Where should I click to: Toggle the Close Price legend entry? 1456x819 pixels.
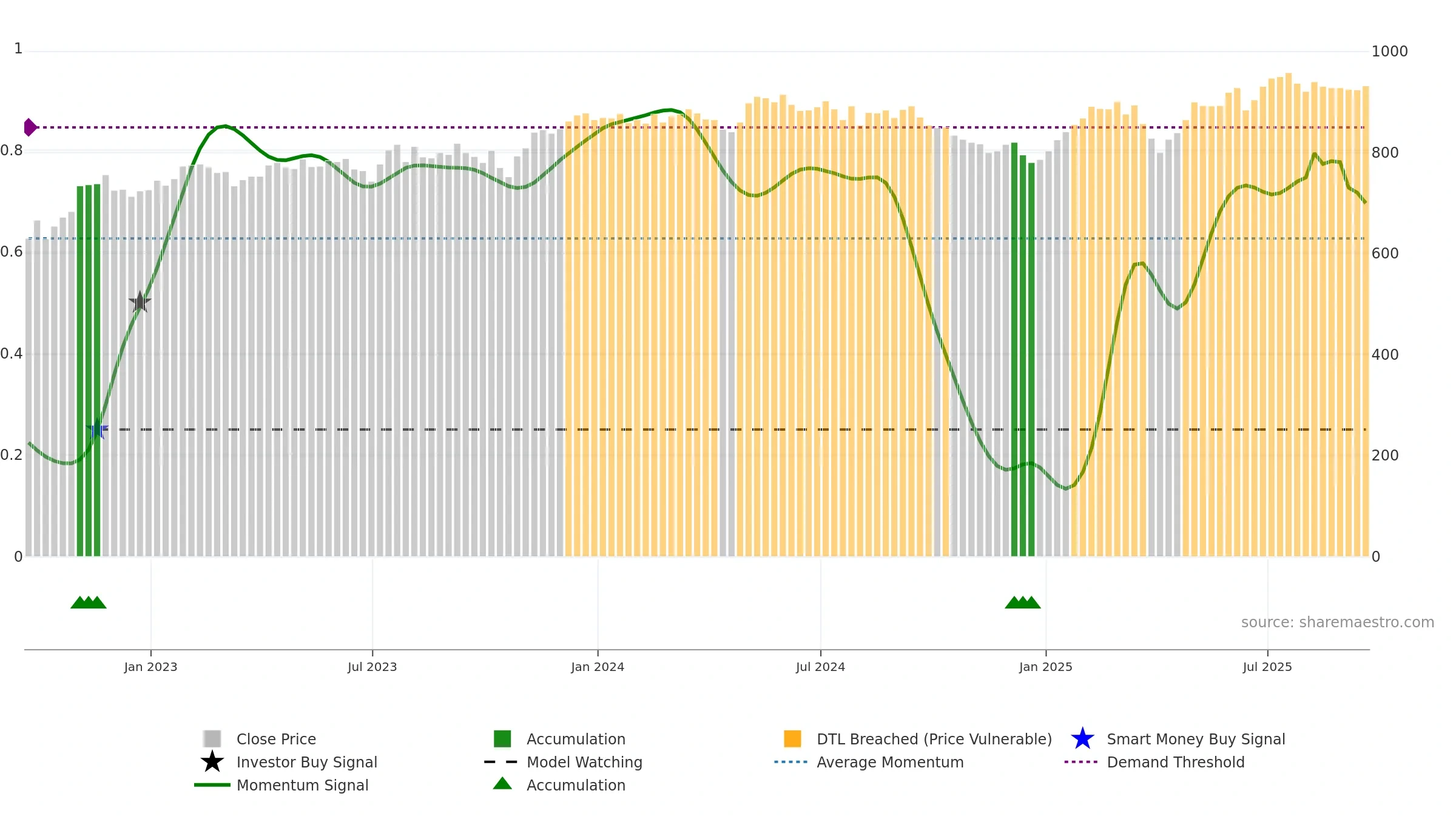(276, 739)
